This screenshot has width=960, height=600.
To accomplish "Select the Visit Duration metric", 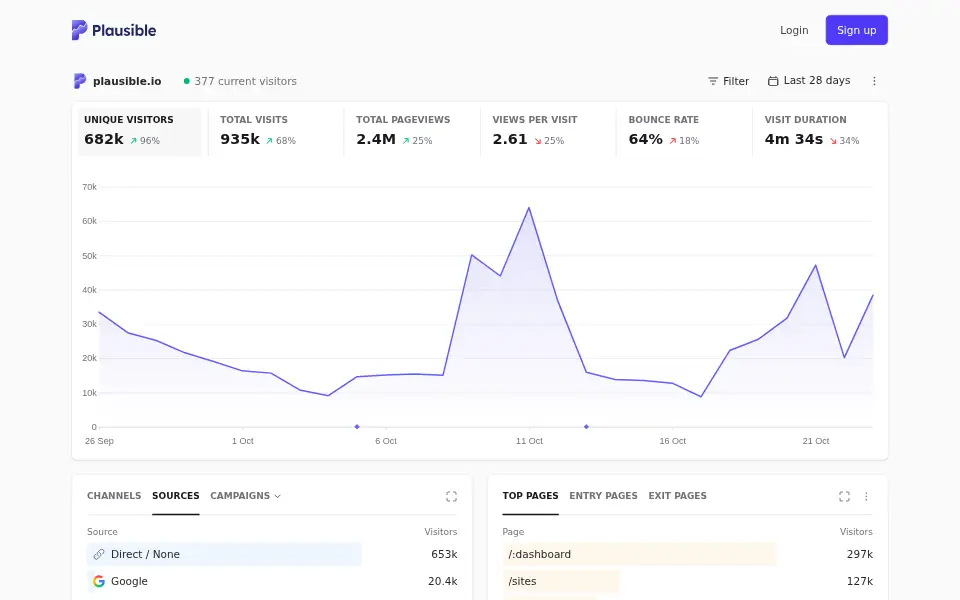I will click(820, 132).
